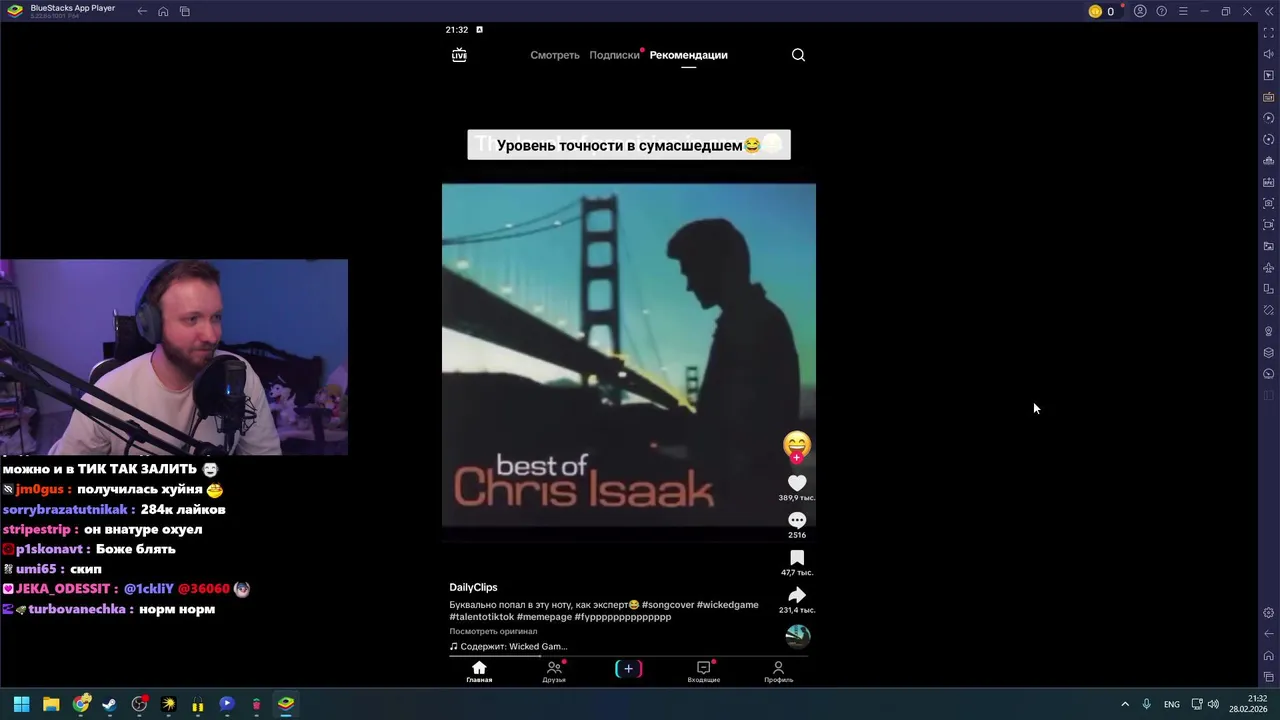Image resolution: width=1280 pixels, height=720 pixels.
Task: Open BlueStacks set location icon
Action: [x=1269, y=332]
